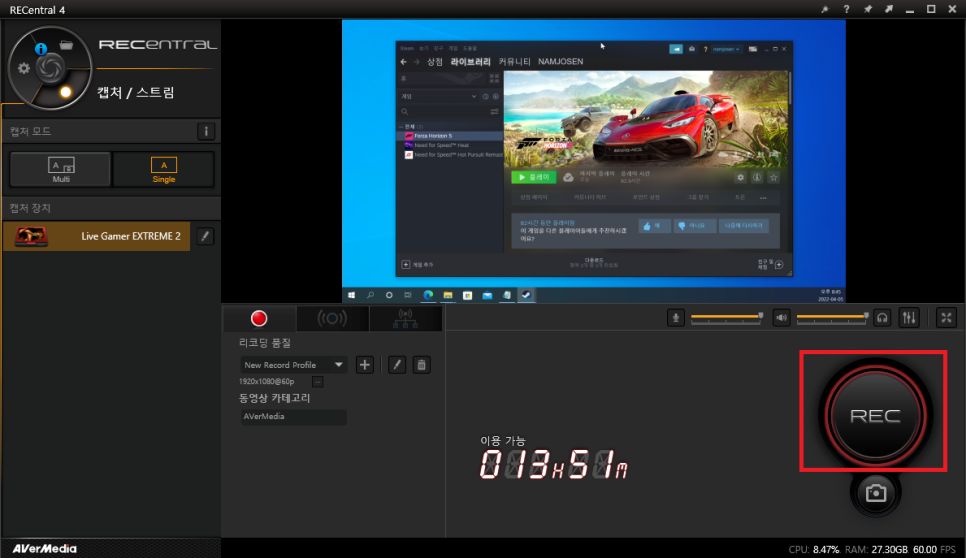Click the capture mode info button

tap(206, 131)
